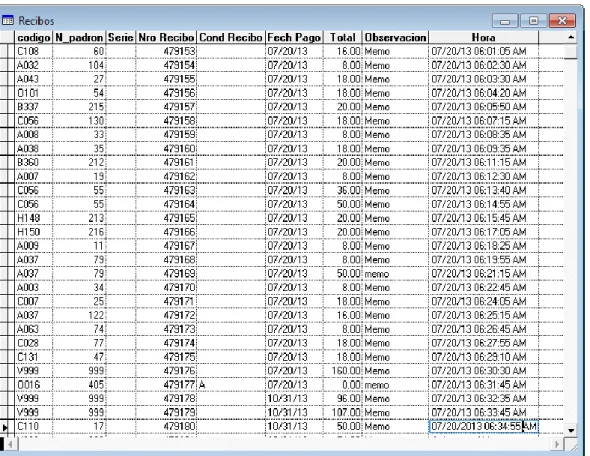Viewport: 590px width, 456px height.
Task: Click receipt number cell 479165
Action: click(166, 218)
